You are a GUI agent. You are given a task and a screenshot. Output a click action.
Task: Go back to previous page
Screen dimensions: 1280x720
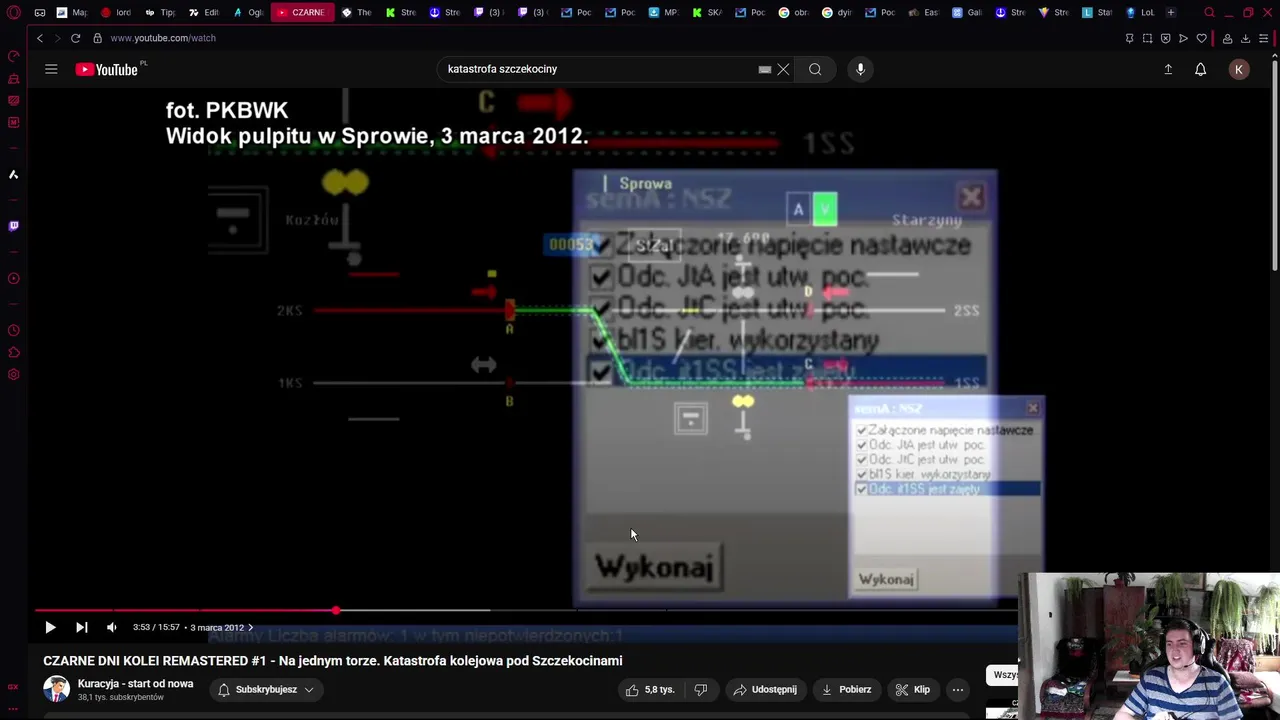[x=40, y=38]
